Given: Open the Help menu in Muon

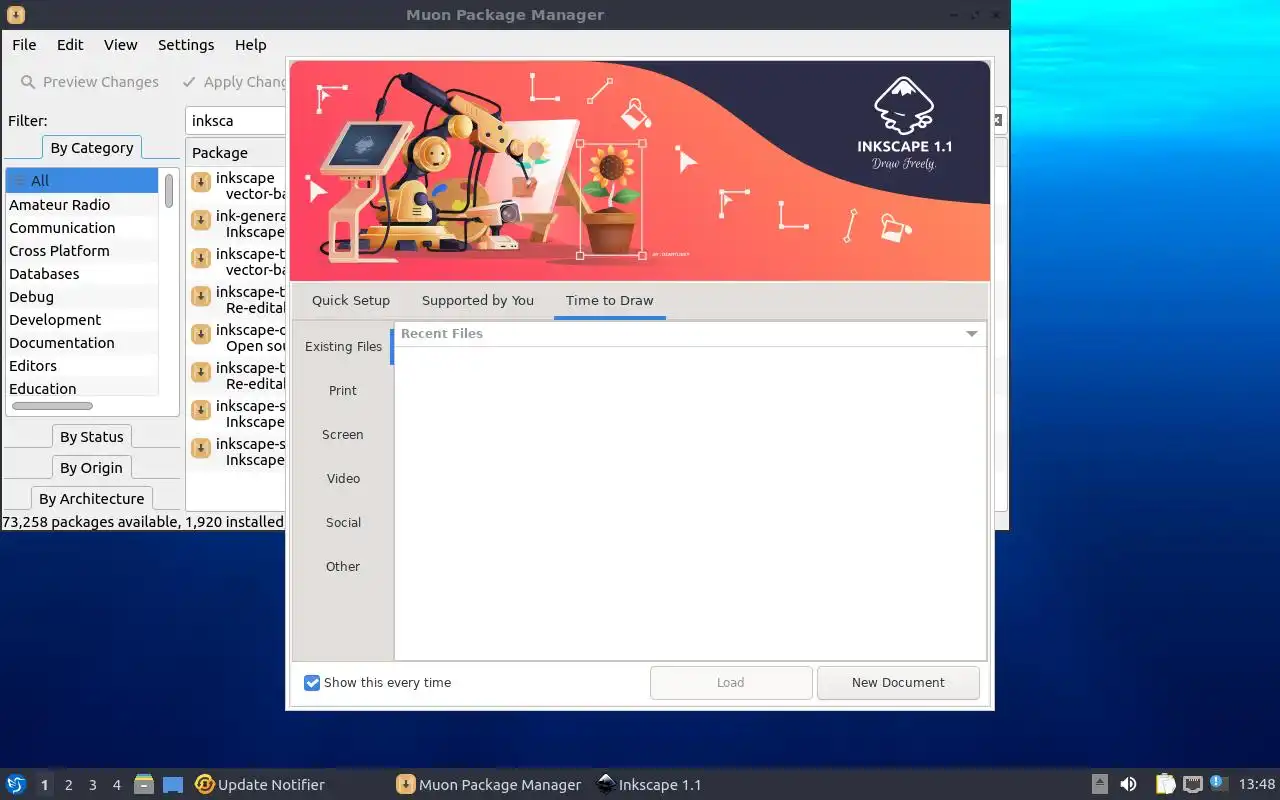Looking at the screenshot, I should (250, 45).
